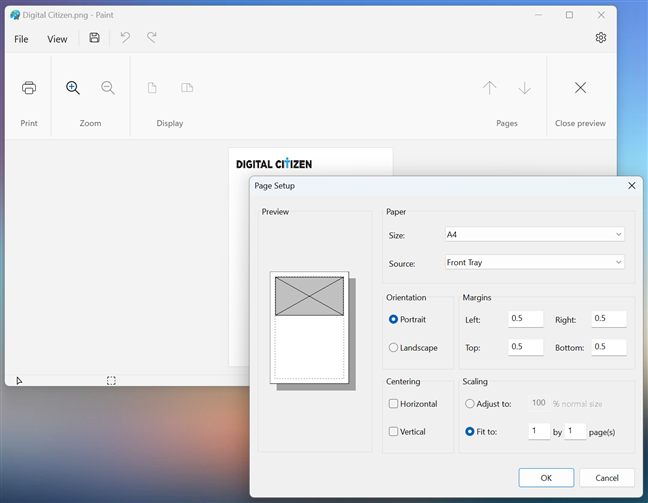Go to the previous page arrow
Viewport: 648px width, 503px height.
click(x=489, y=88)
